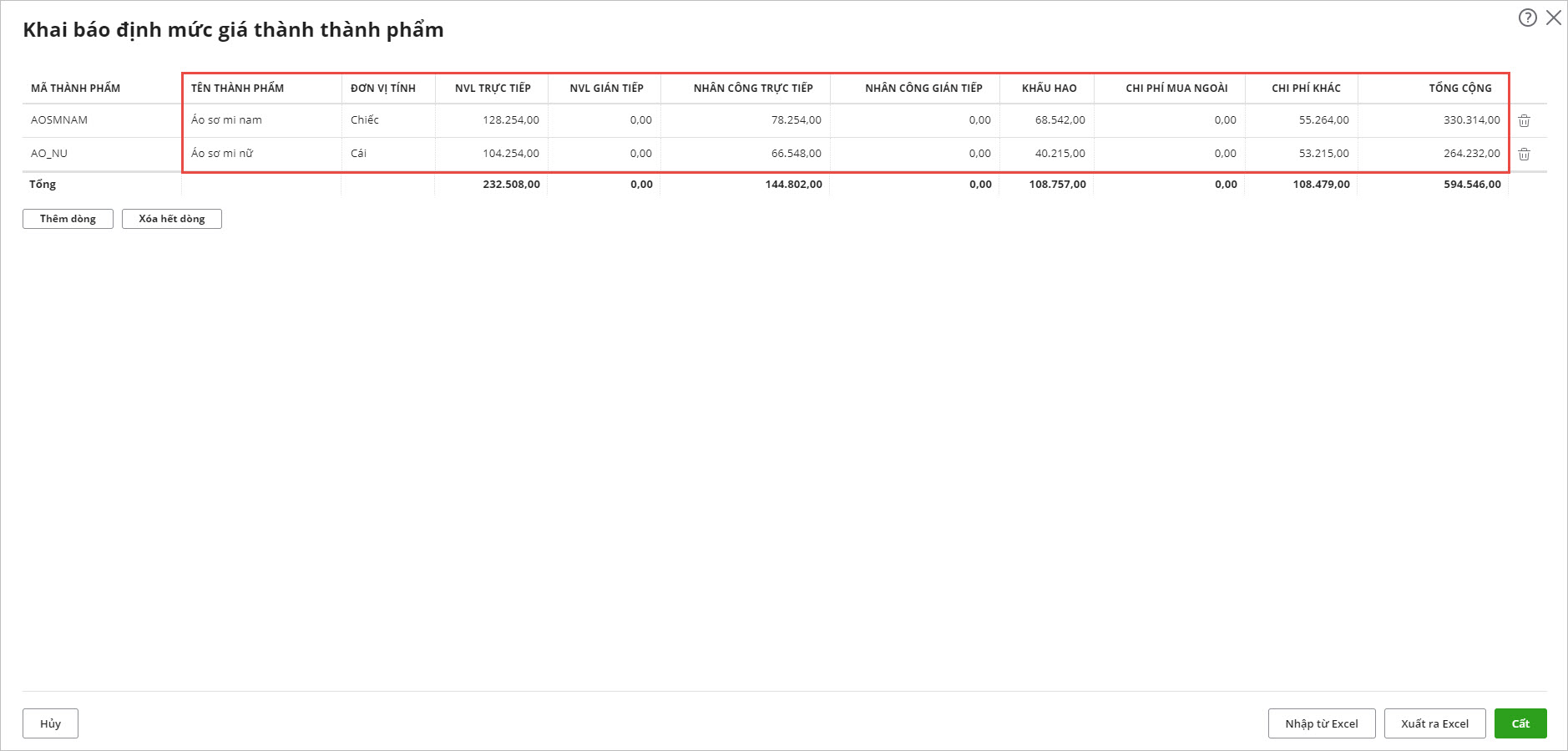Screen dimensions: 1568x751
Task: Edit unit cell showing Cái
Action: point(359,154)
